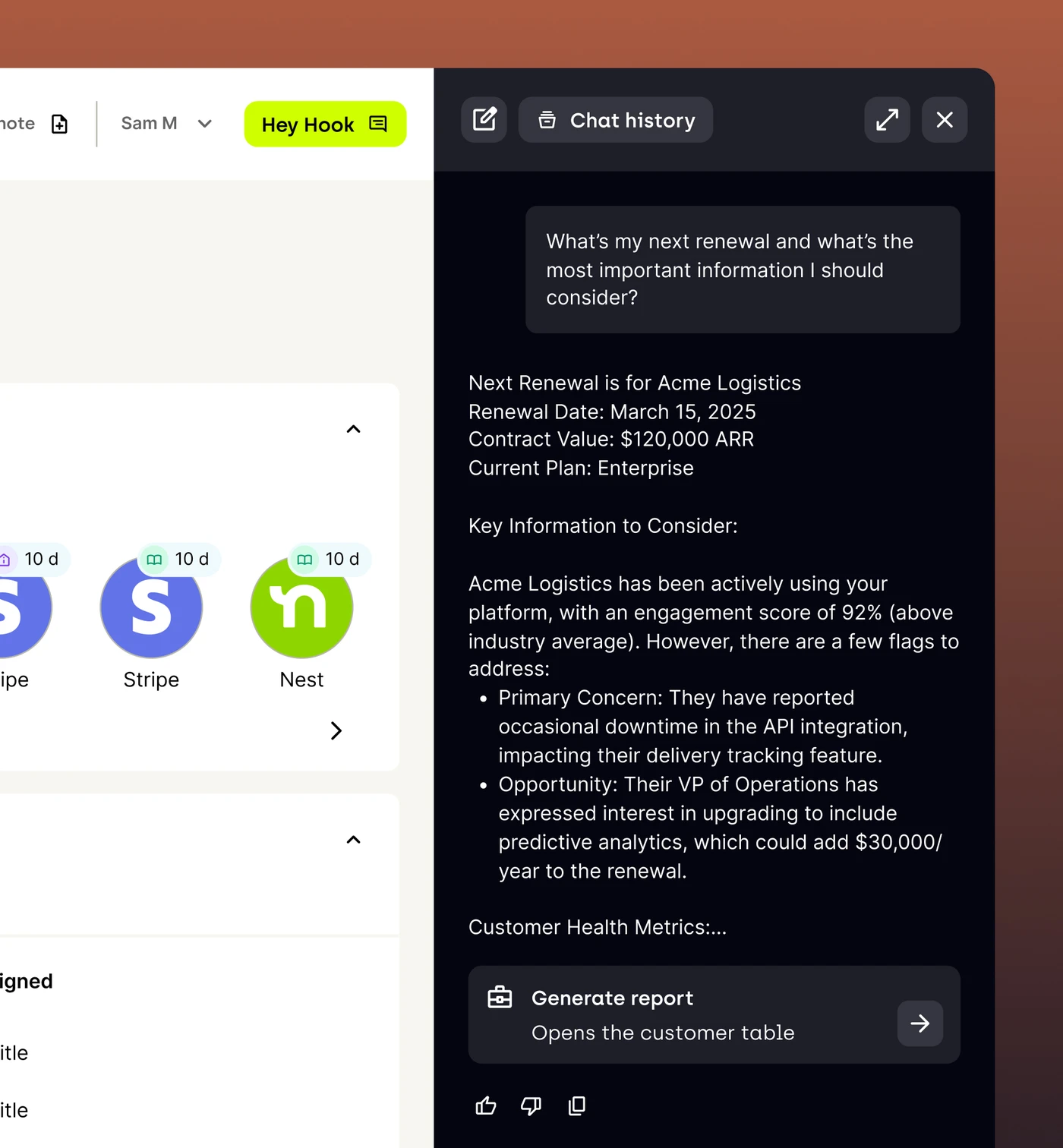Start a new chat with compose icon
Viewport: 1063px width, 1148px height.
(x=484, y=120)
